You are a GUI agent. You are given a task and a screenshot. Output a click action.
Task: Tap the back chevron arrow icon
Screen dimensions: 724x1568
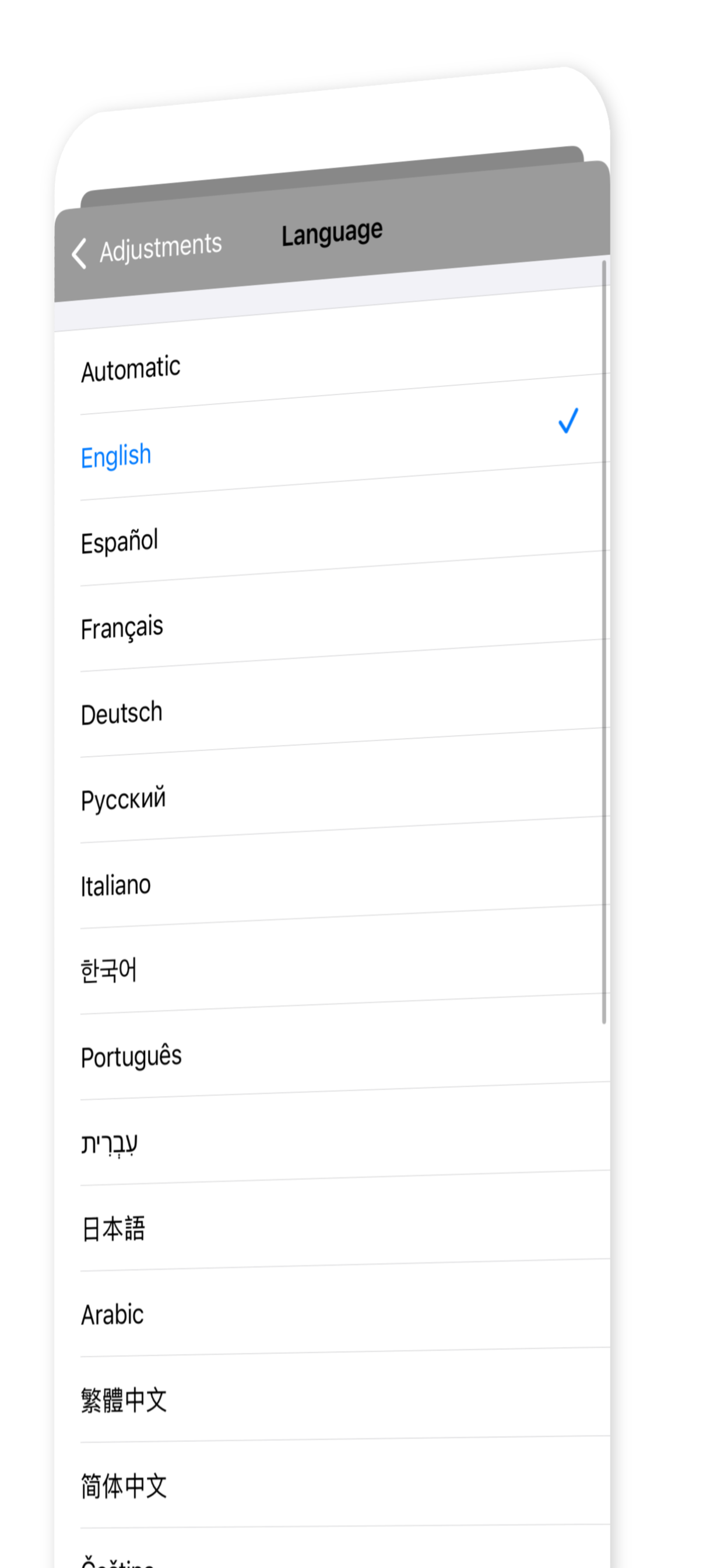coord(79,253)
